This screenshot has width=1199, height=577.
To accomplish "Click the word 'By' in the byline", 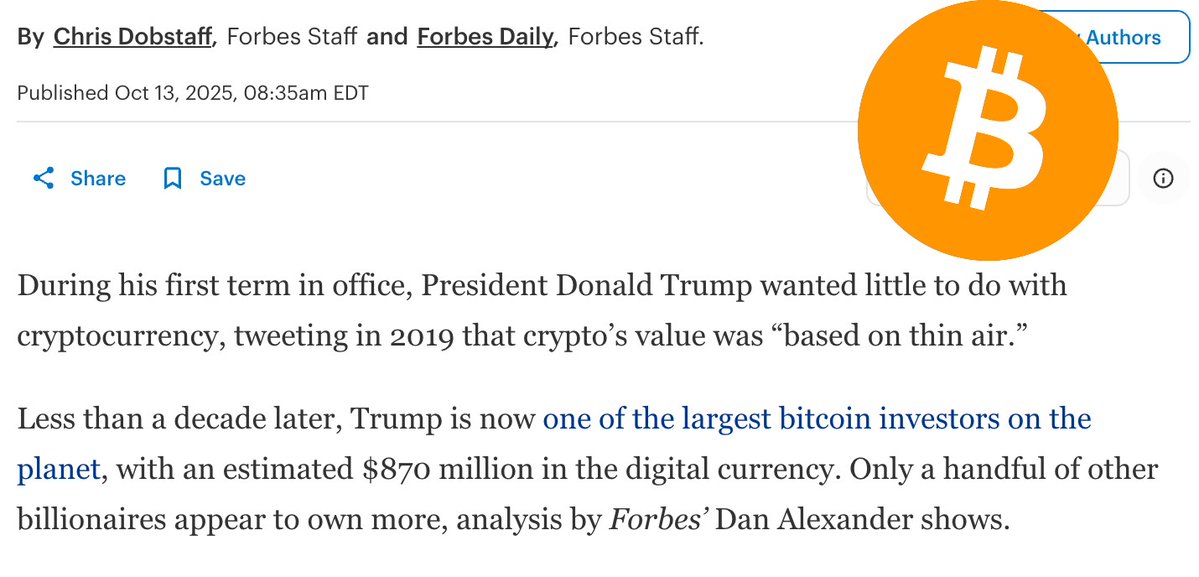I will 31,37.
